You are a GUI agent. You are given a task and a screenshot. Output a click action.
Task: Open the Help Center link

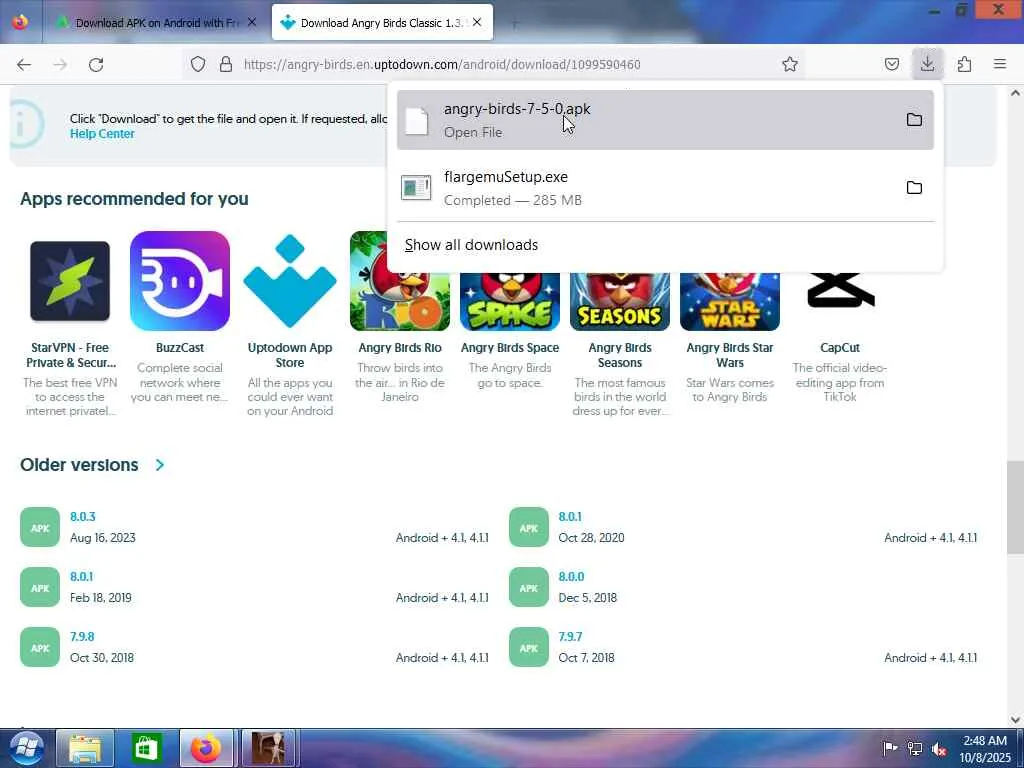pos(102,133)
